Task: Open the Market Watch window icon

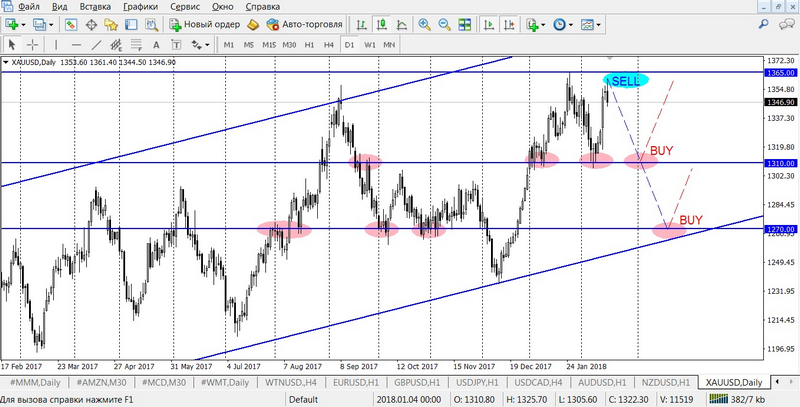Action: (x=70, y=24)
